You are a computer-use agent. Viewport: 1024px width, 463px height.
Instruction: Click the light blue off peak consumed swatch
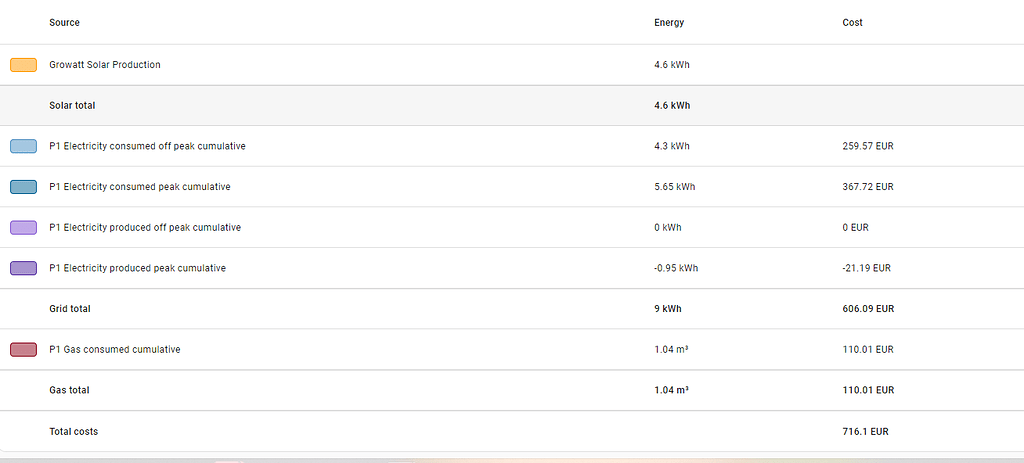click(x=23, y=146)
